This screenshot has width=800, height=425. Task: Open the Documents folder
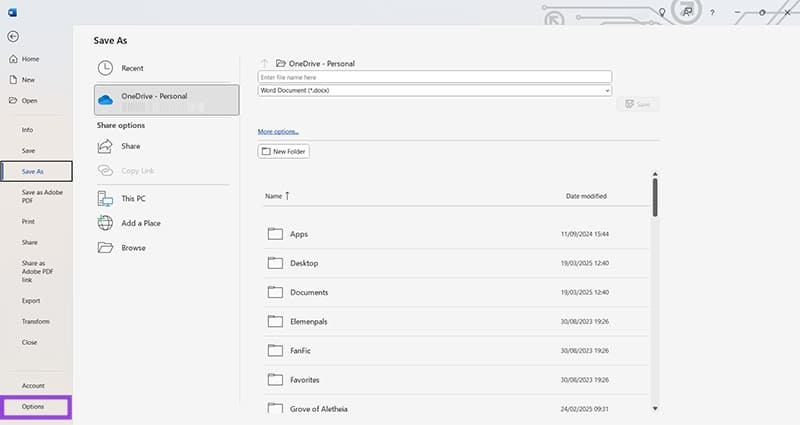(308, 292)
